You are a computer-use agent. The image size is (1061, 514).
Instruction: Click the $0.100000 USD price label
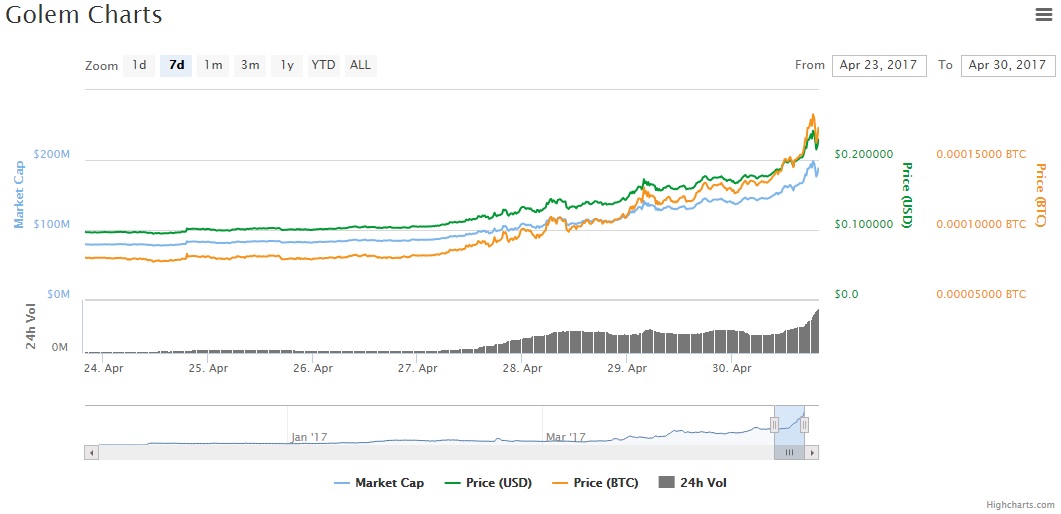(x=864, y=224)
